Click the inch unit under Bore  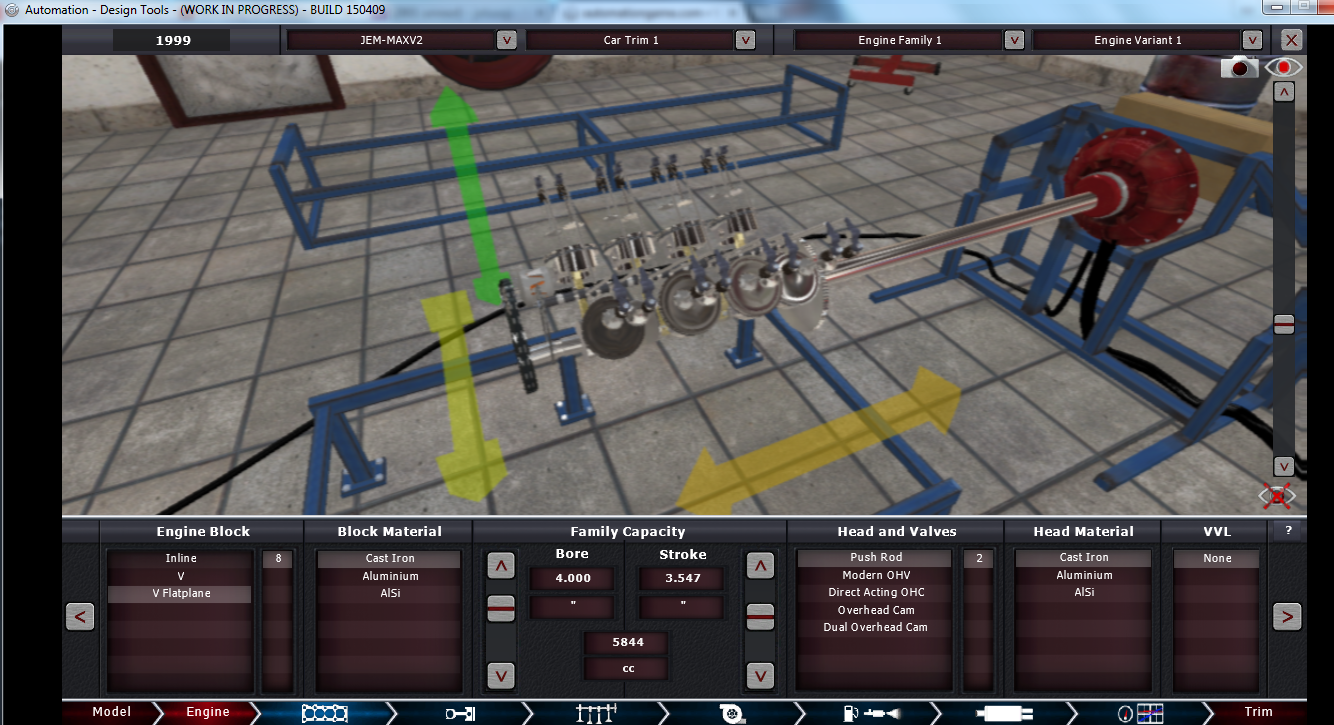click(x=572, y=606)
